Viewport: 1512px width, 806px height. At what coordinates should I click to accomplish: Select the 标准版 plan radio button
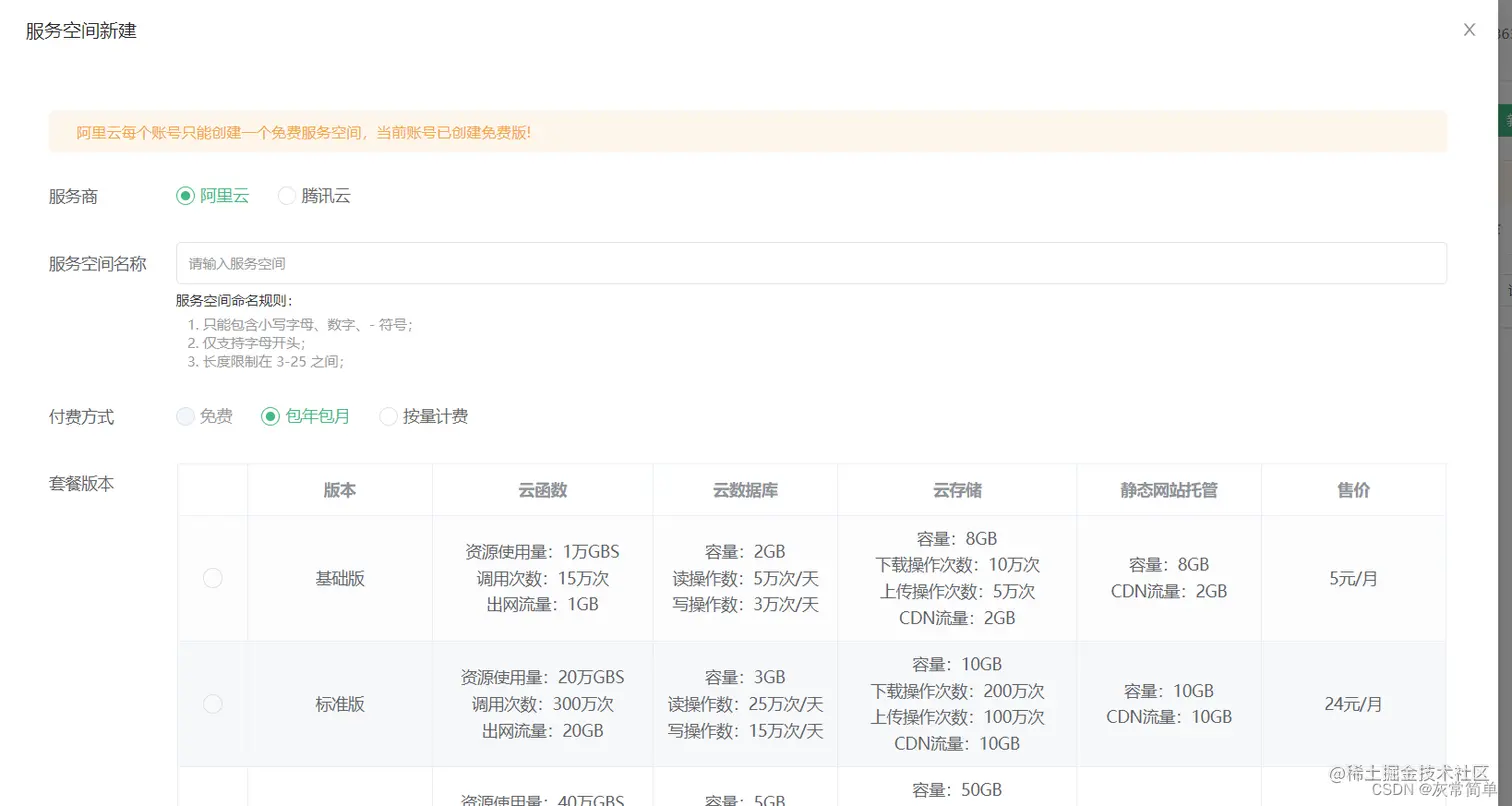click(x=212, y=704)
